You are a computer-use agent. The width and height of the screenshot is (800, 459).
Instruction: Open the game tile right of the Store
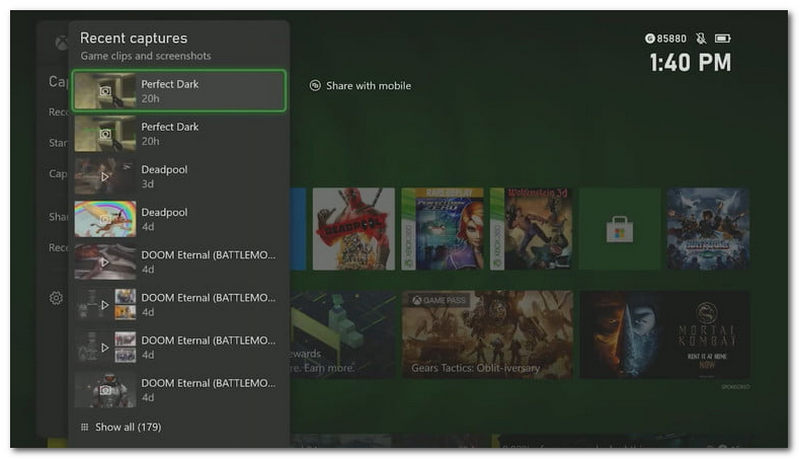click(x=708, y=228)
